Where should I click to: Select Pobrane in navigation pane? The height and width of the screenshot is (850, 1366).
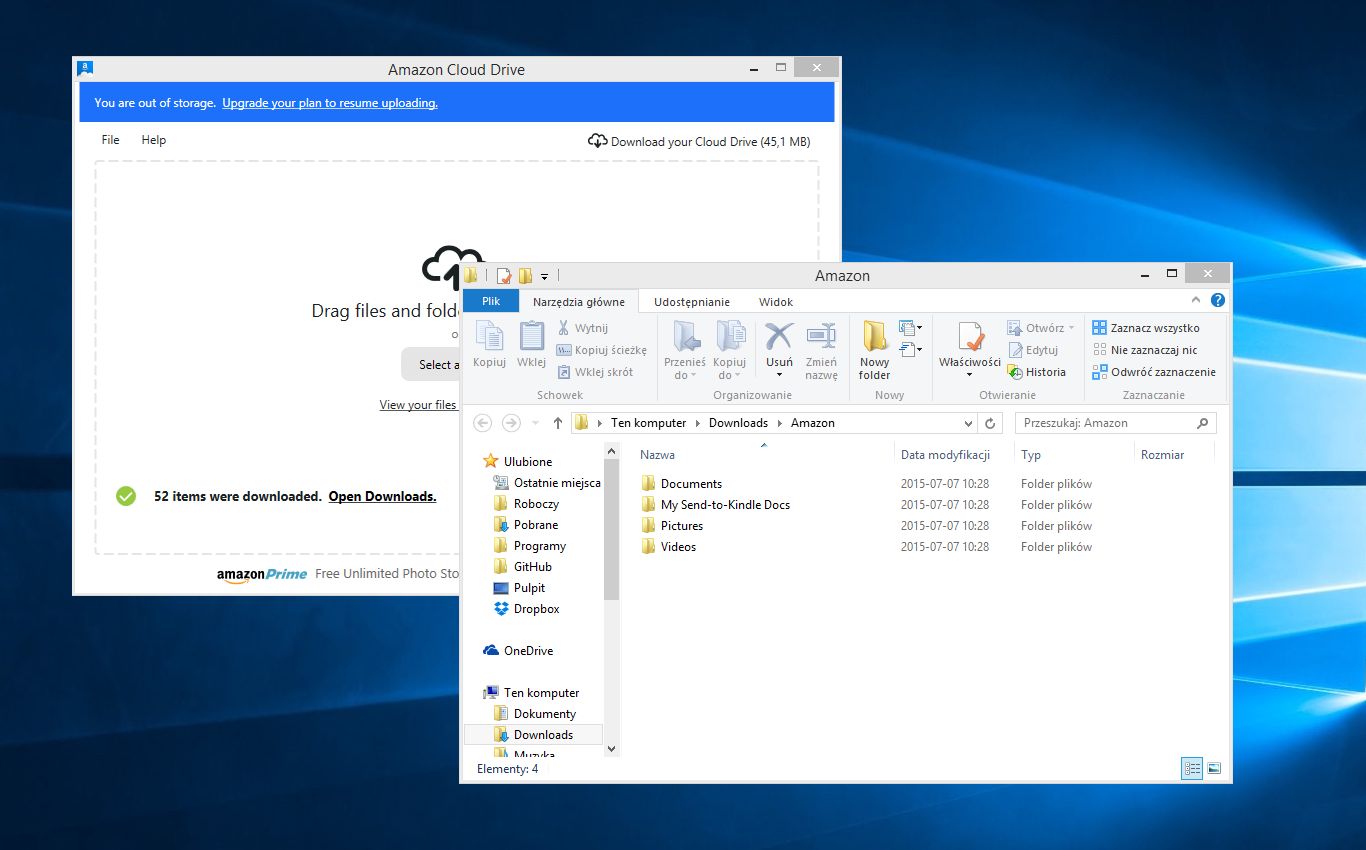tap(536, 525)
